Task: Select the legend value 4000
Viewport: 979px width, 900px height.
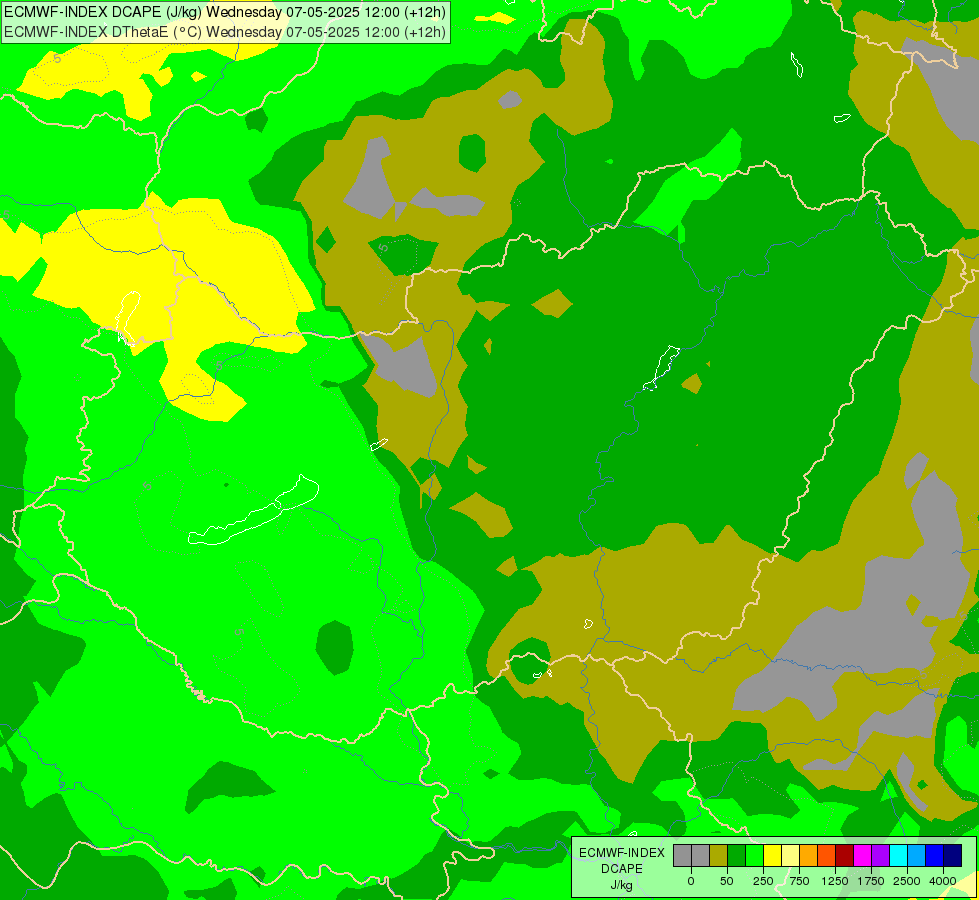Action: [x=943, y=881]
